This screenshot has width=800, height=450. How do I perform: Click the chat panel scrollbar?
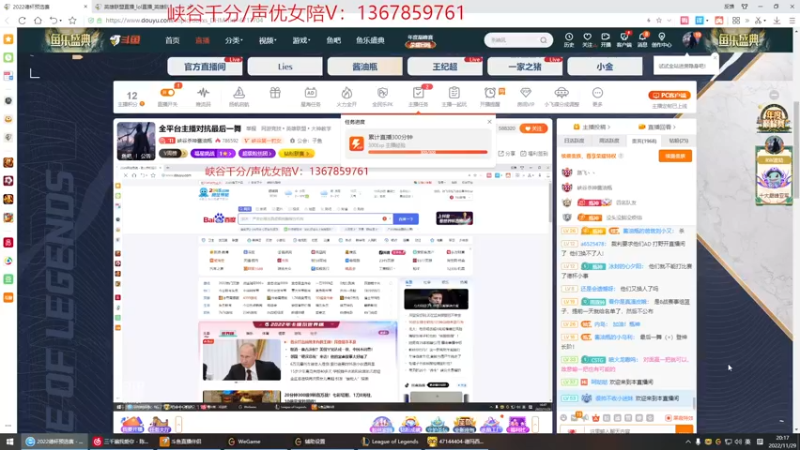tap(693, 403)
